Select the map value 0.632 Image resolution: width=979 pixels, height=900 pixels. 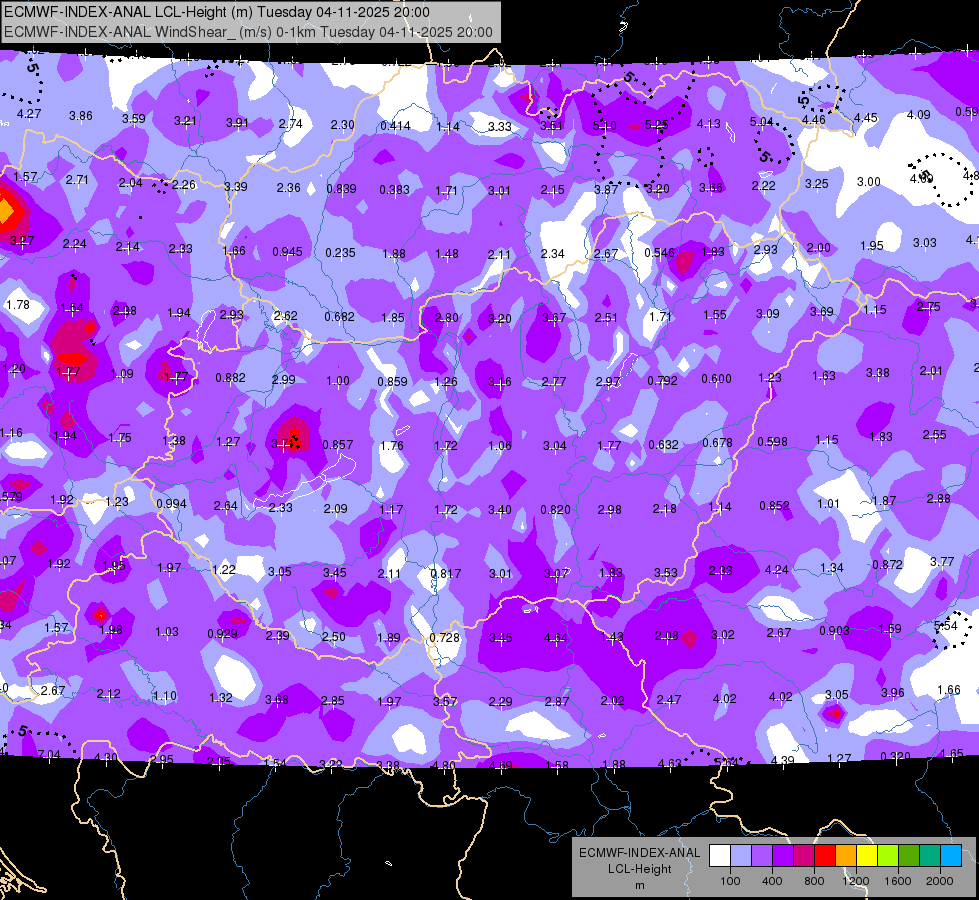(663, 445)
